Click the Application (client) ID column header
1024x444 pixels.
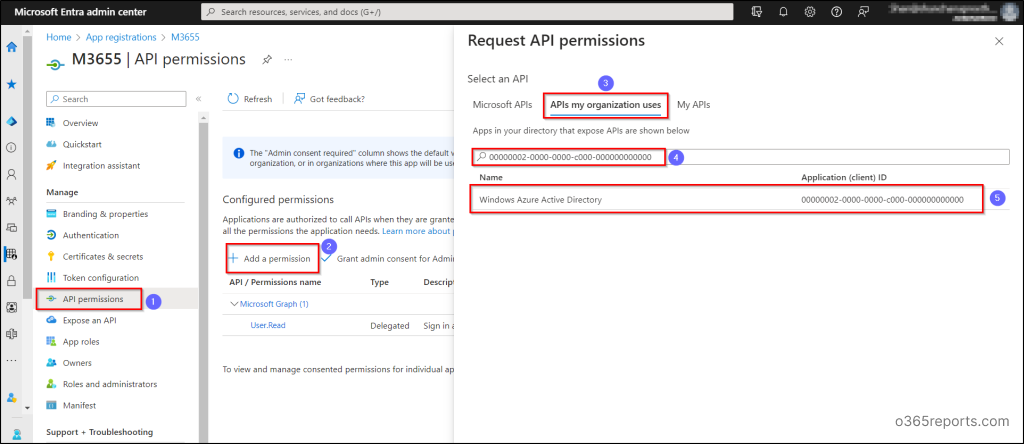click(x=843, y=178)
